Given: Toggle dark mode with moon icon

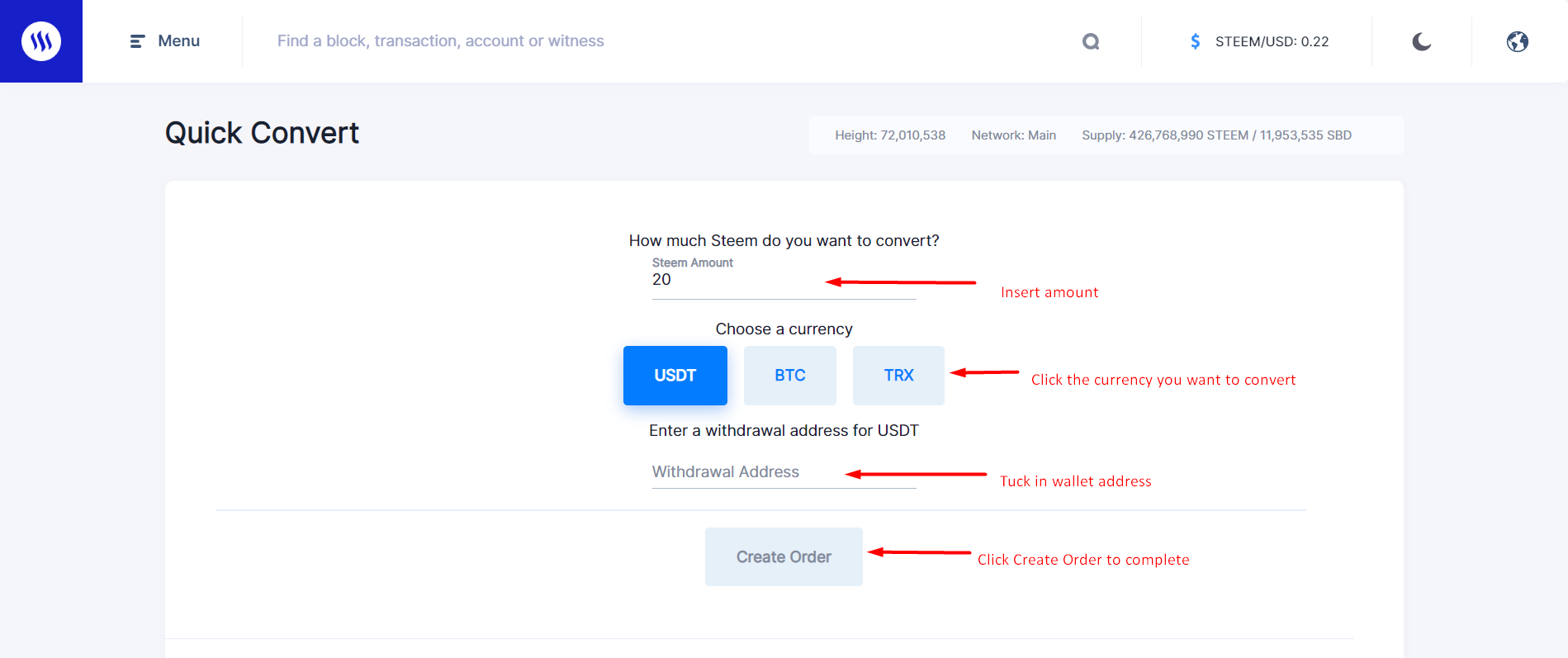Looking at the screenshot, I should [x=1421, y=41].
